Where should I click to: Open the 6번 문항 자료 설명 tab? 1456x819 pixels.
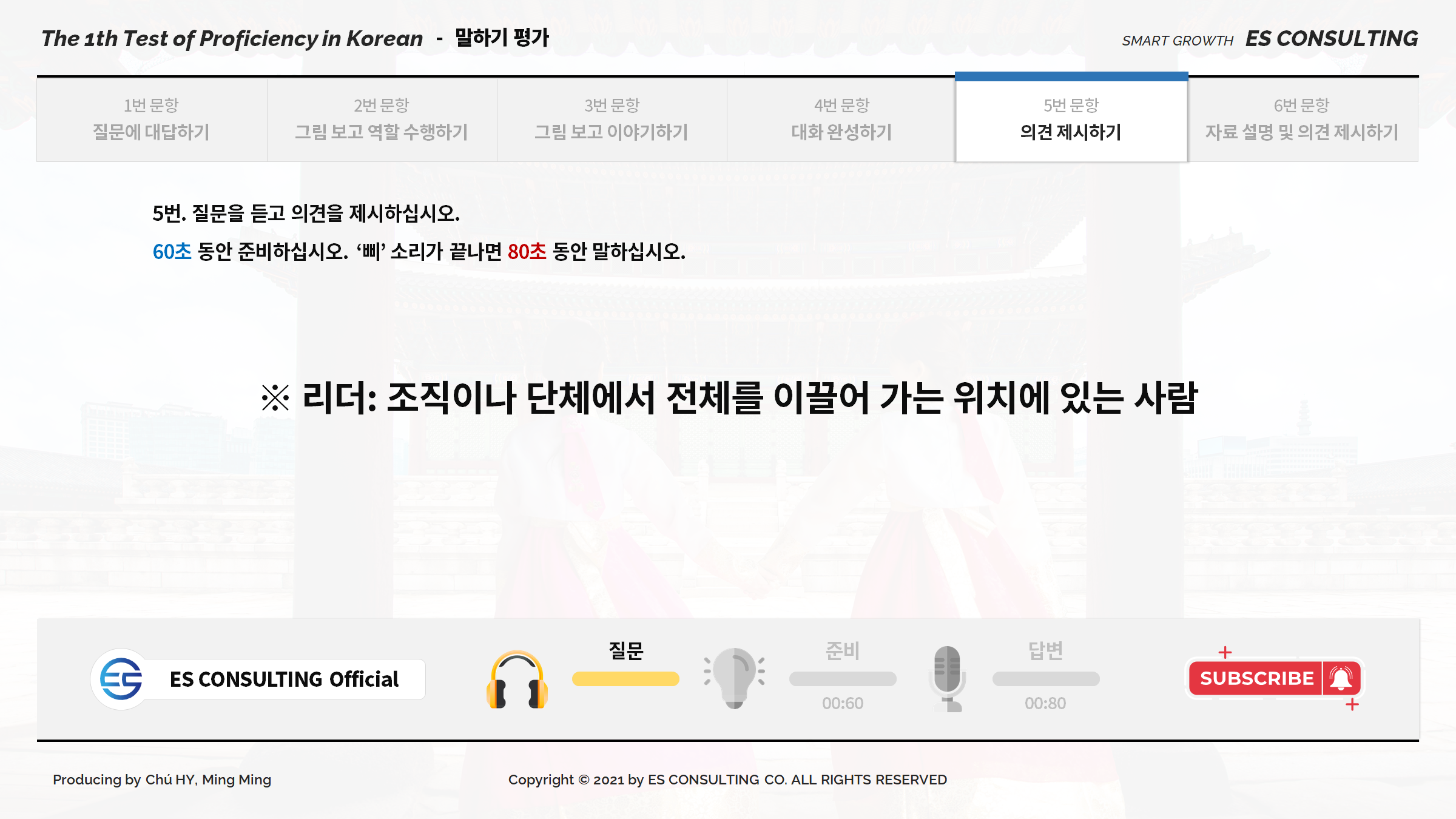click(1302, 119)
